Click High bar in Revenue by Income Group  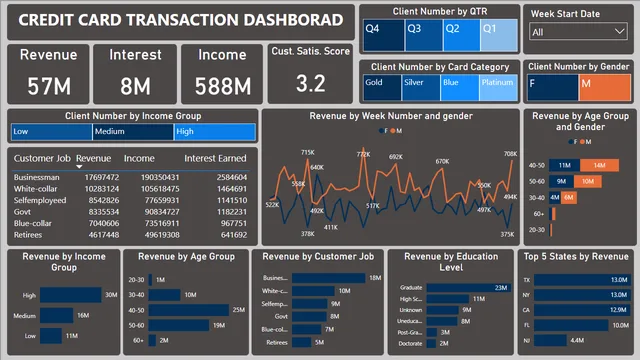coord(71,295)
